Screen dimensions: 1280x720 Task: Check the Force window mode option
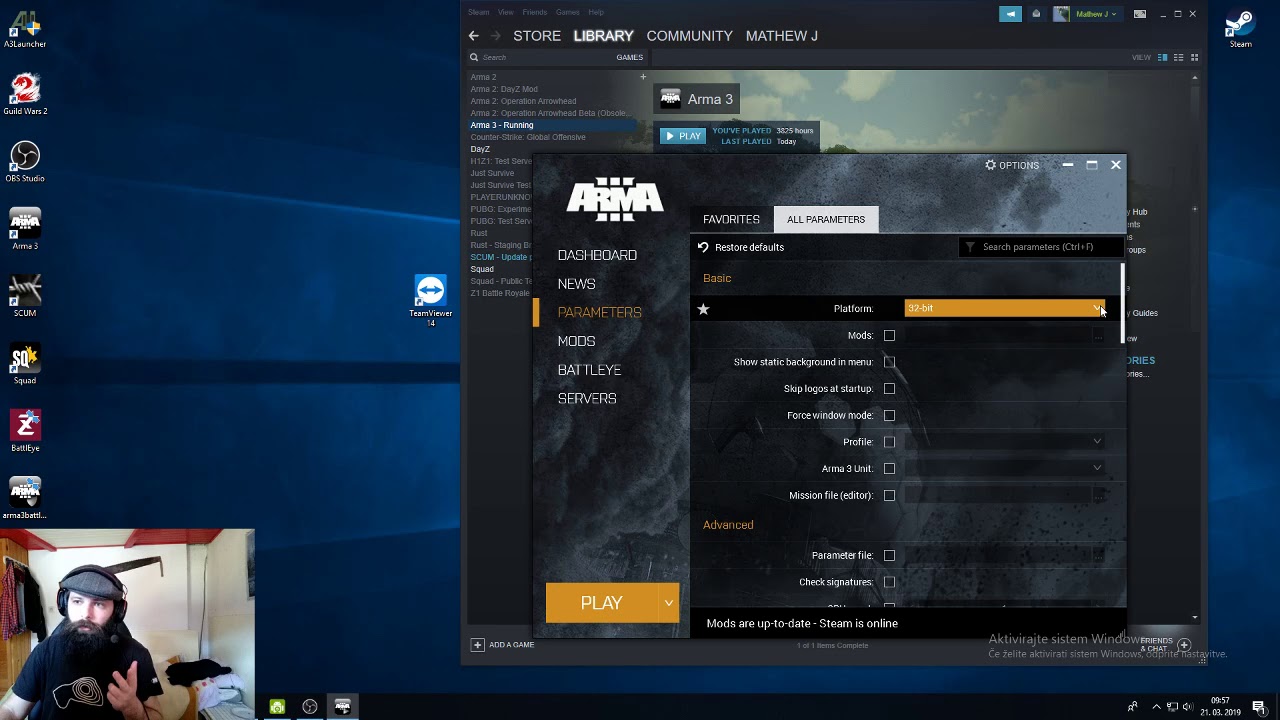(x=889, y=416)
